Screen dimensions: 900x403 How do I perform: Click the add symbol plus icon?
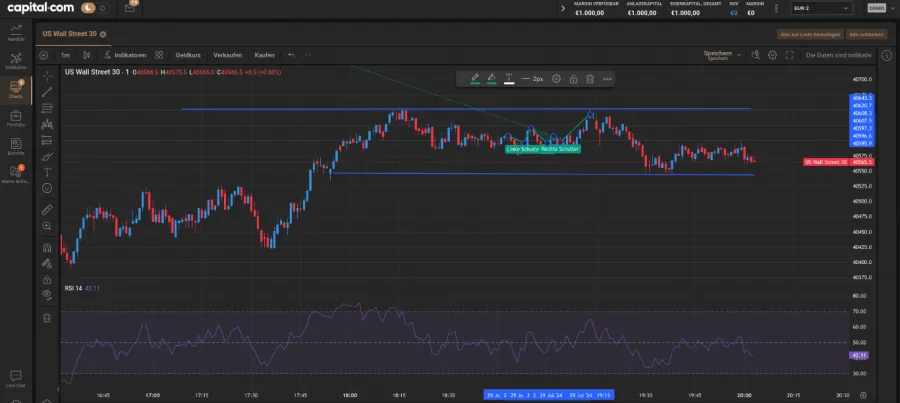pos(44,55)
